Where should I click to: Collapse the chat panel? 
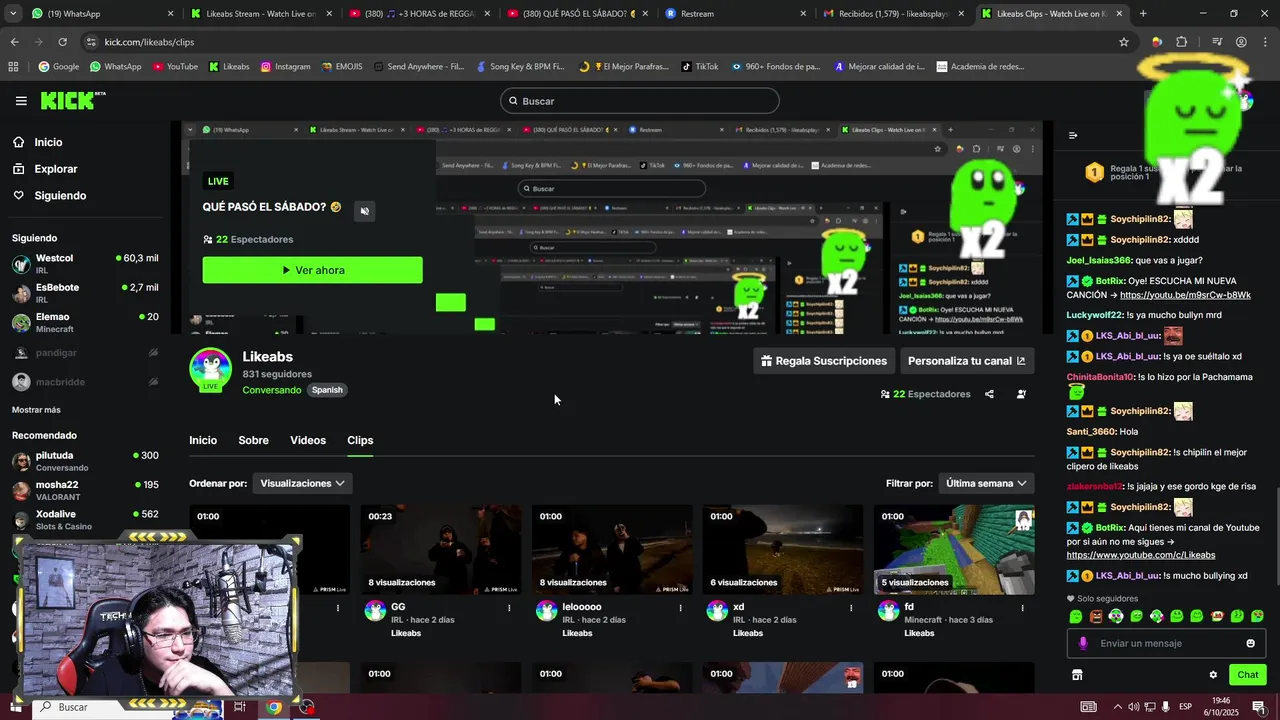click(x=1073, y=135)
